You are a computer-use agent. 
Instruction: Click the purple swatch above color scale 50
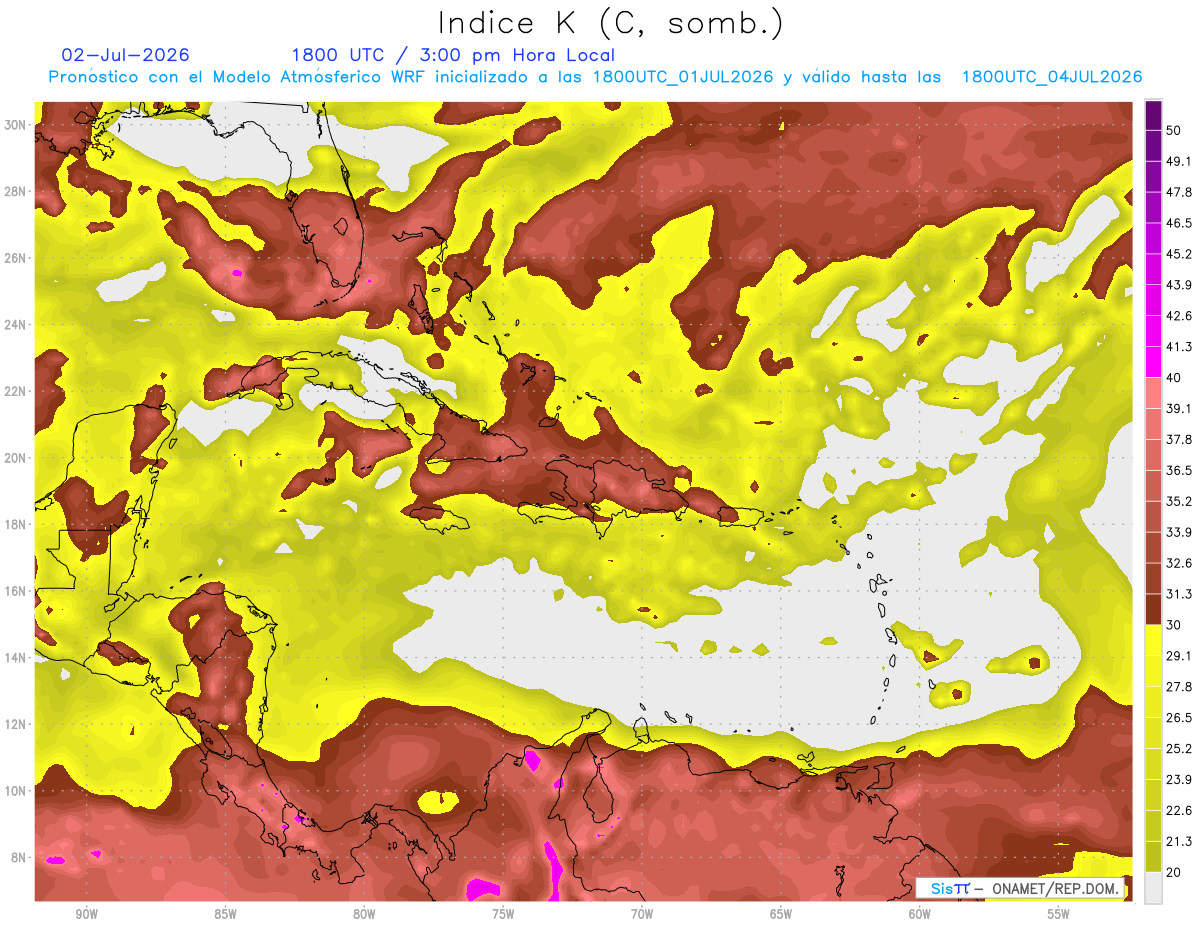click(1153, 116)
